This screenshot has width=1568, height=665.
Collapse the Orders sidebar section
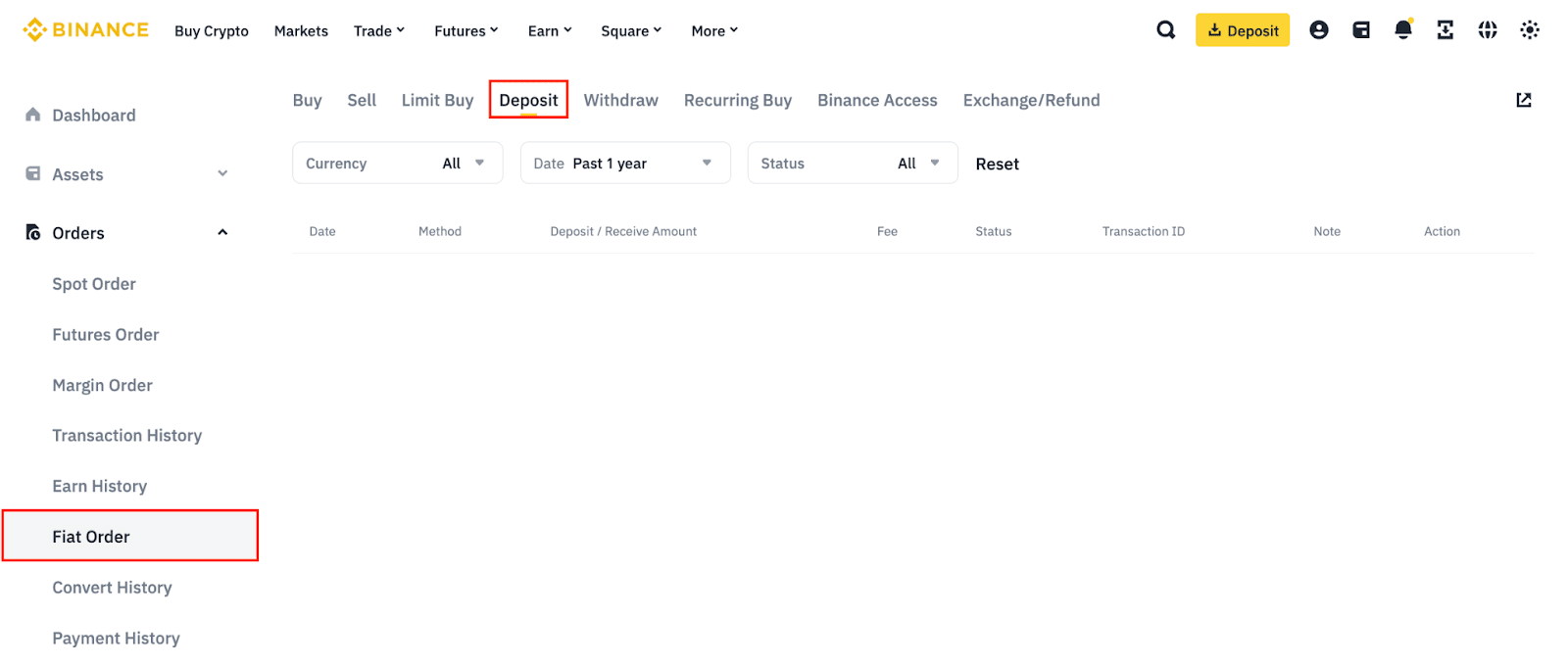(222, 233)
